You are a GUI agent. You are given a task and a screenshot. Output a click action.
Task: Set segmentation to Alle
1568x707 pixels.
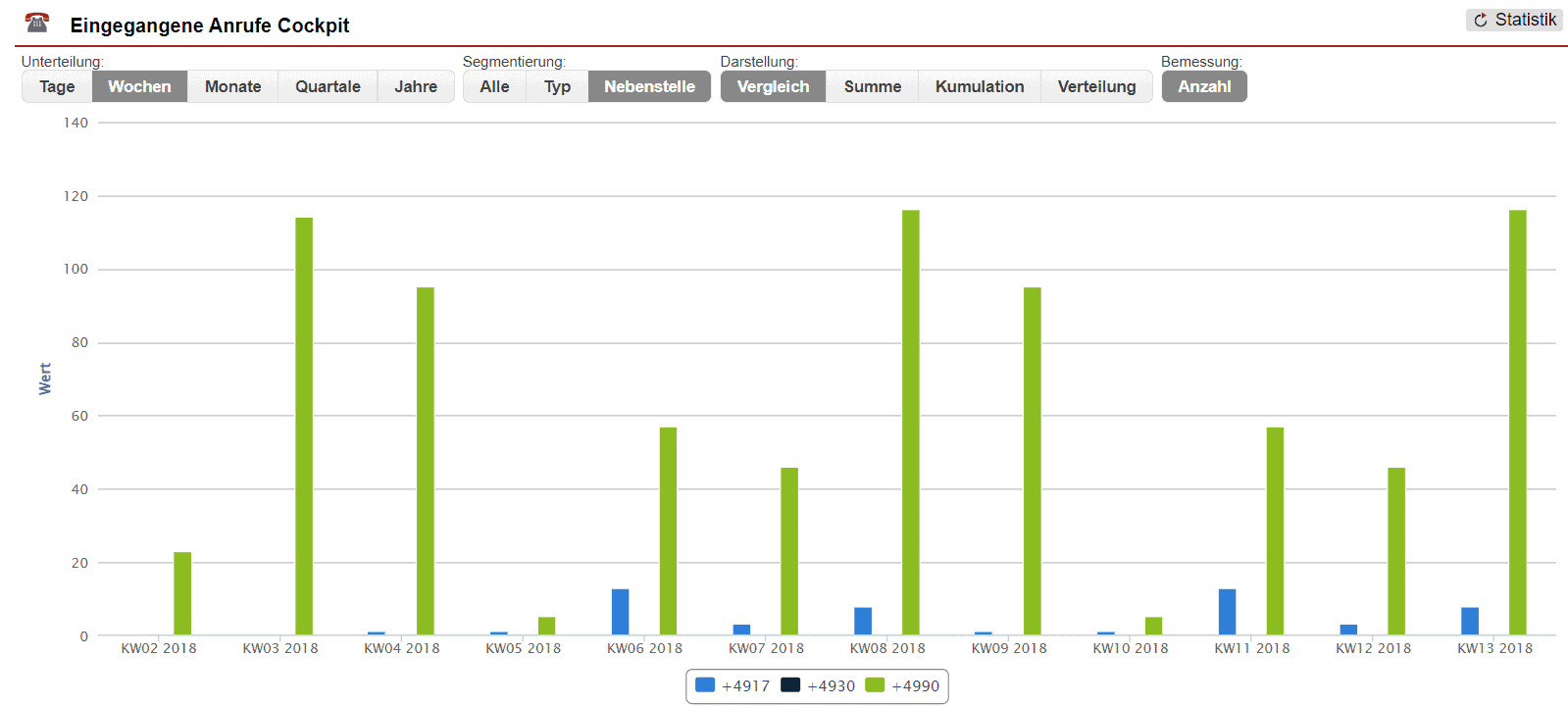(494, 86)
